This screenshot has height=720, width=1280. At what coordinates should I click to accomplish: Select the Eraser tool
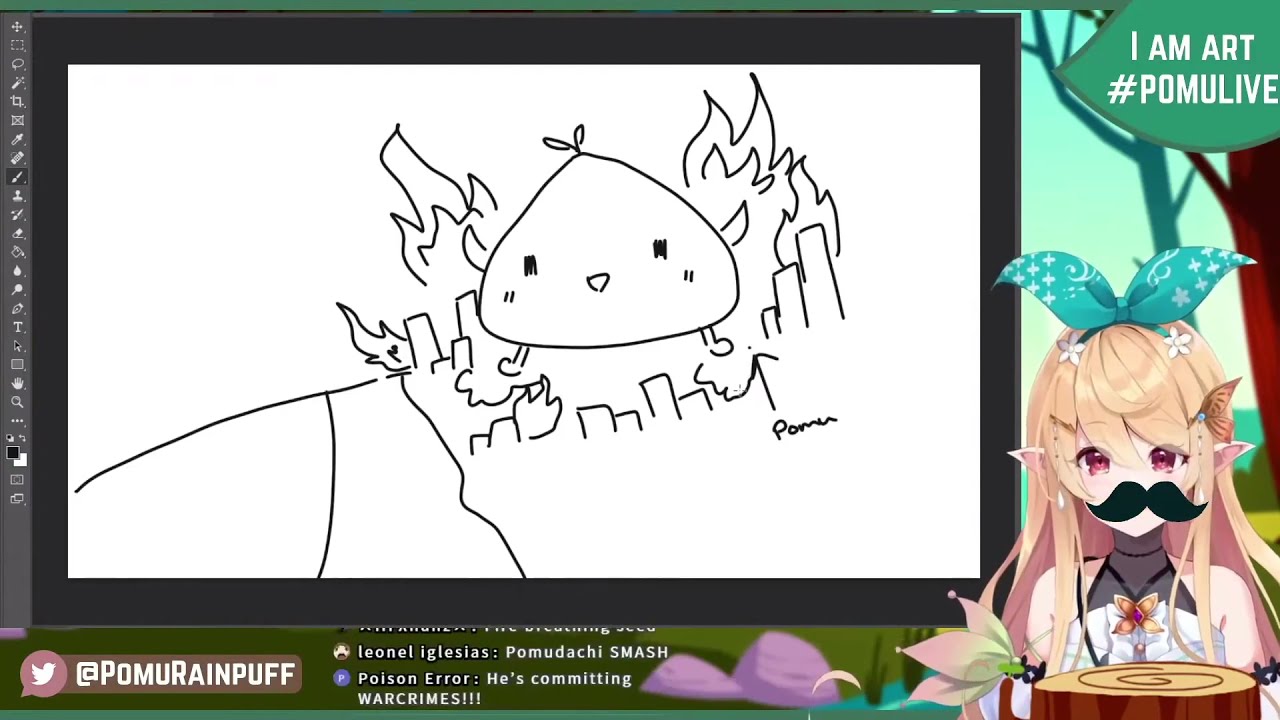click(x=18, y=233)
